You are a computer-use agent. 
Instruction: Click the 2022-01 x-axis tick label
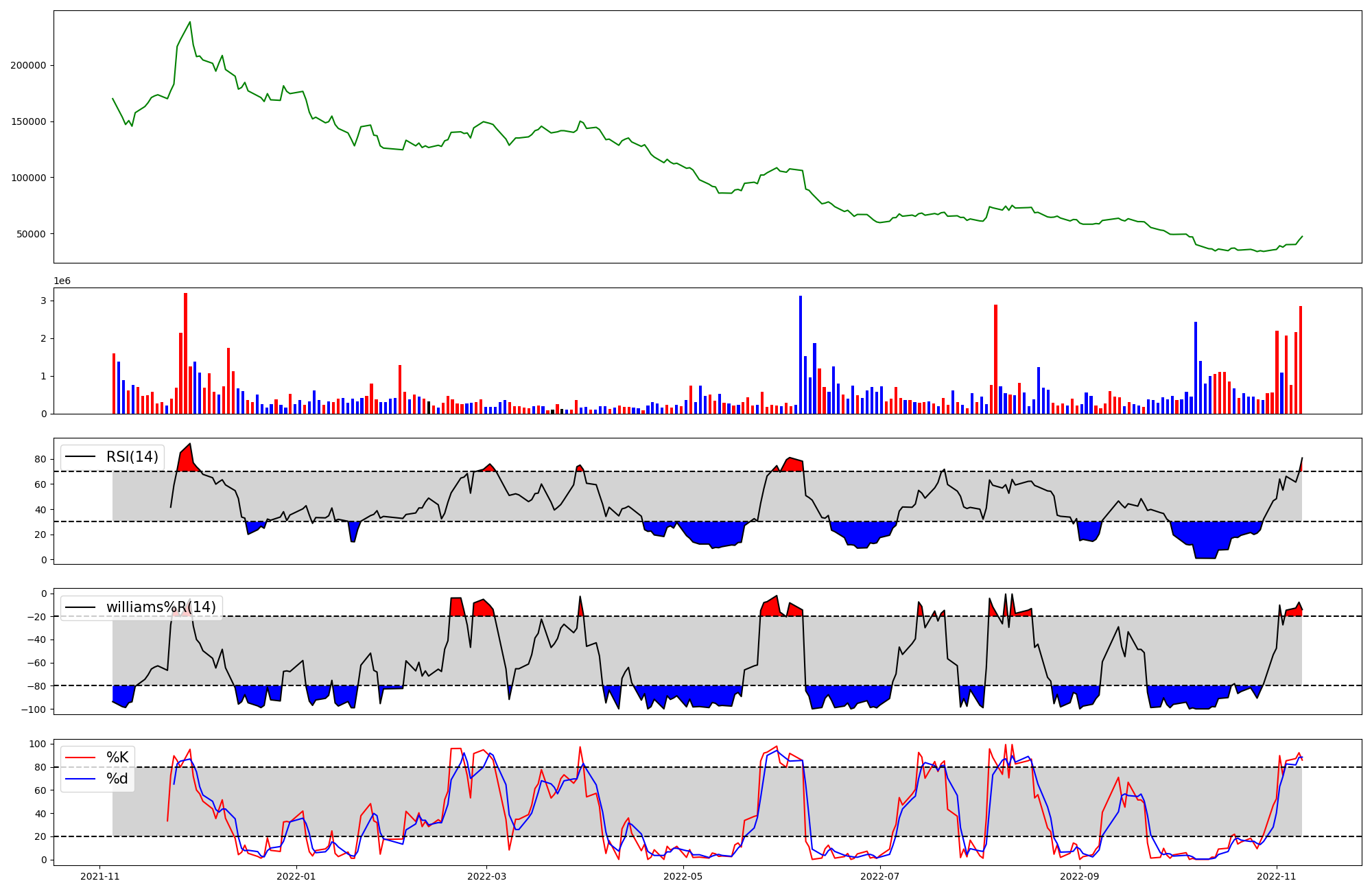pyautogui.click(x=296, y=876)
